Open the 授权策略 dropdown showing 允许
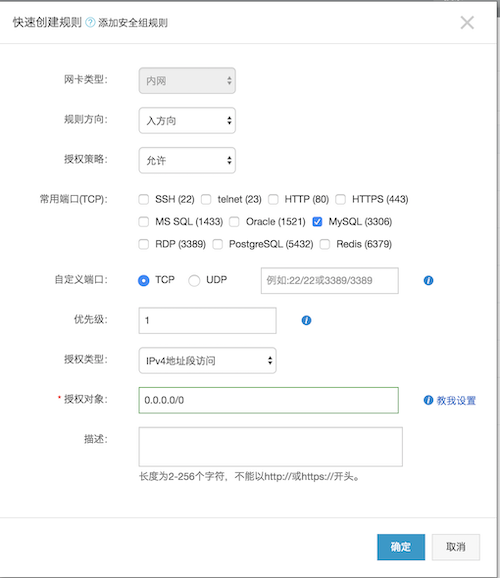Screen dimensions: 500x578 [187, 160]
